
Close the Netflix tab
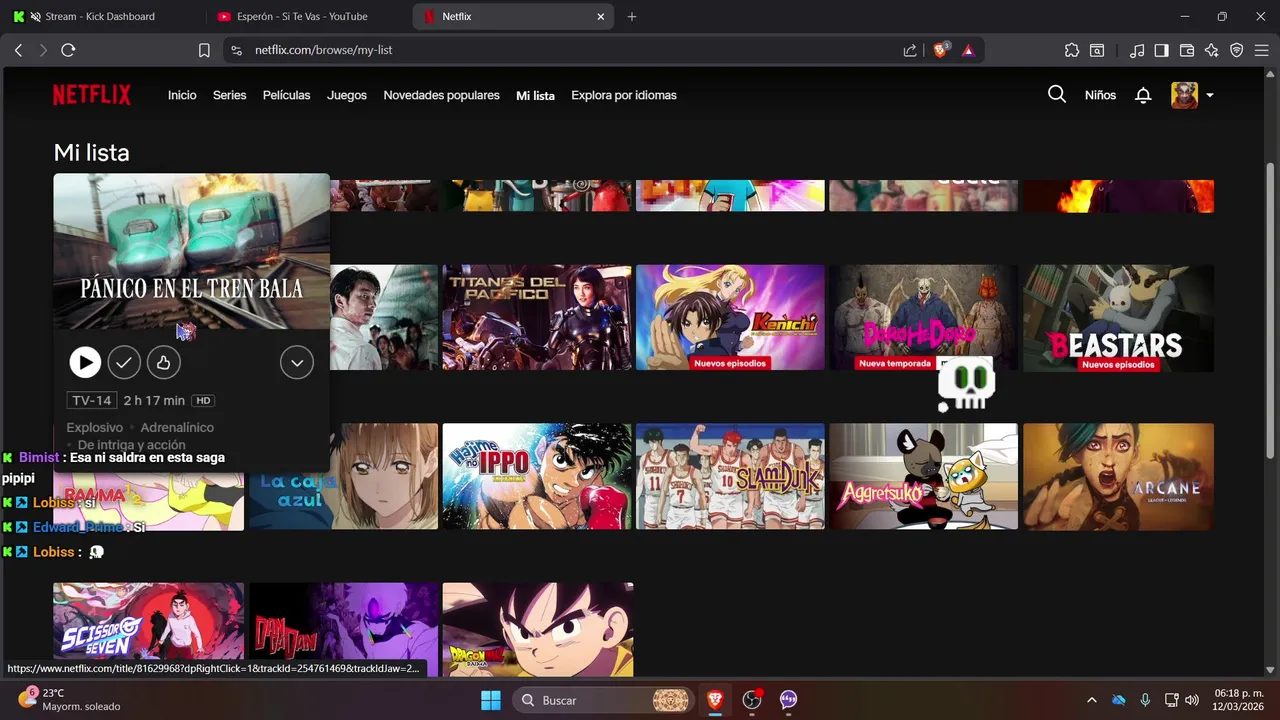(x=601, y=16)
